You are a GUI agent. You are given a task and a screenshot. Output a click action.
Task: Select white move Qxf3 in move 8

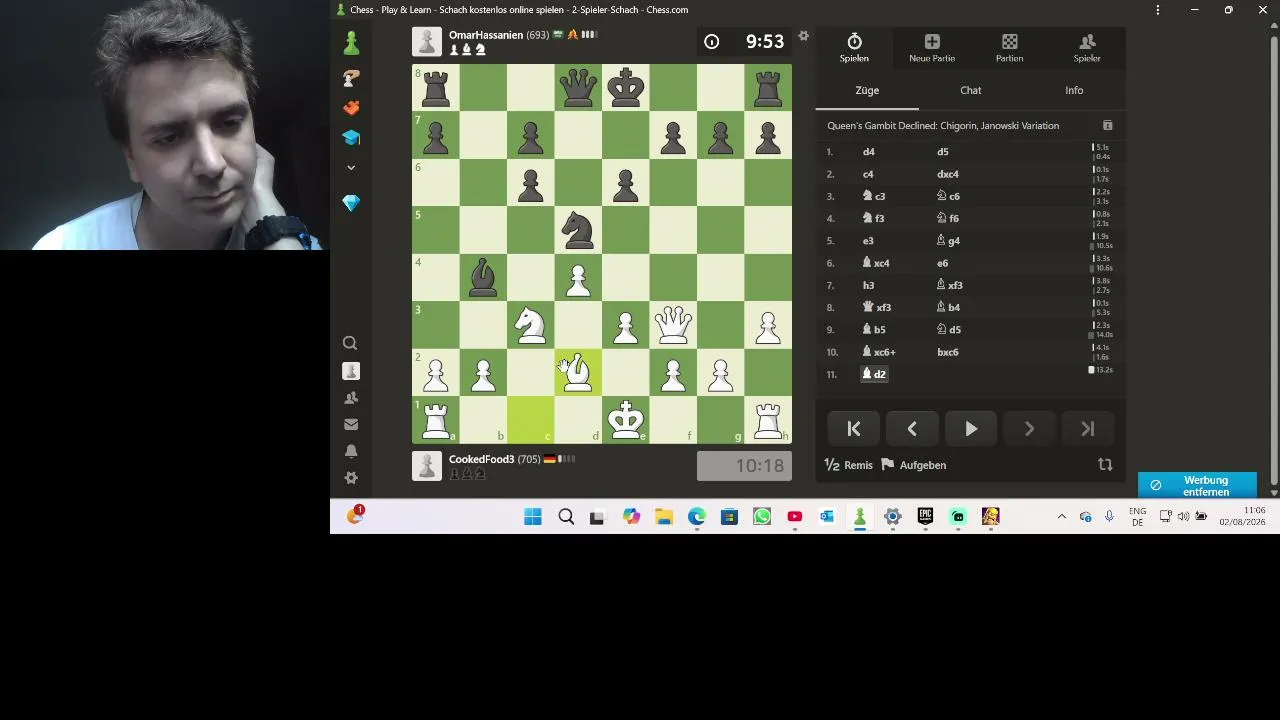point(876,307)
